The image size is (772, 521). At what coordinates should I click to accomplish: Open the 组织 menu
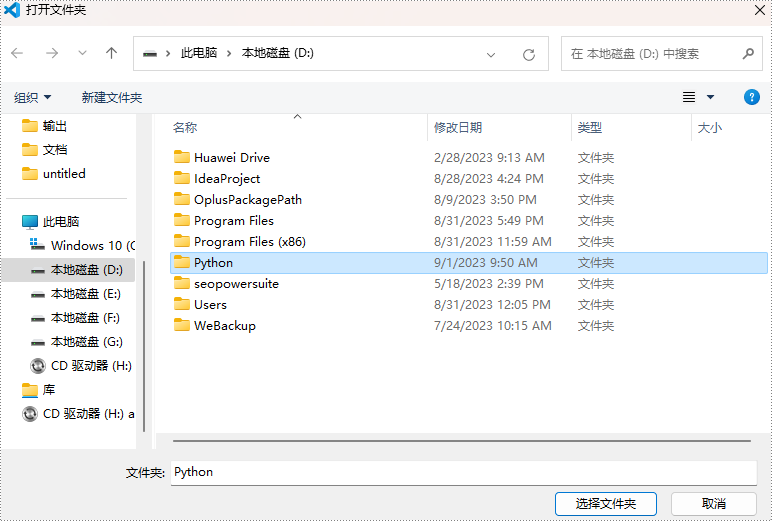32,98
